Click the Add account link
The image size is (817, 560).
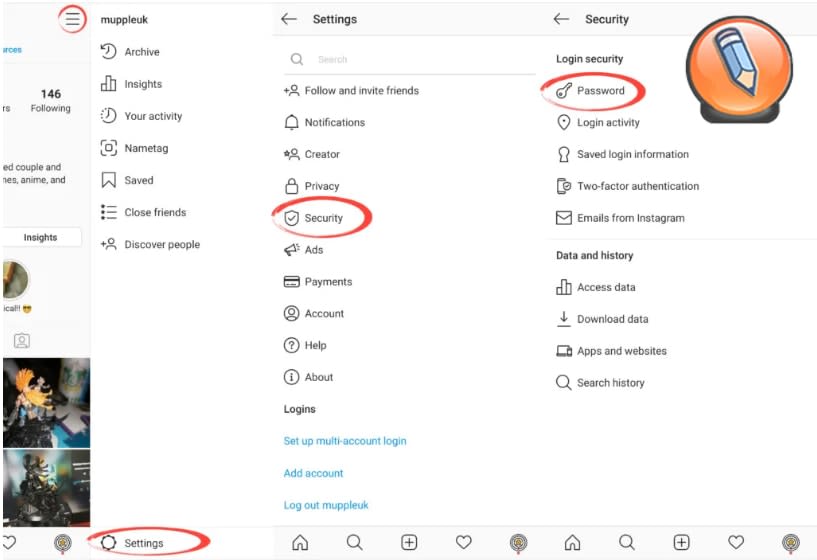tap(313, 473)
